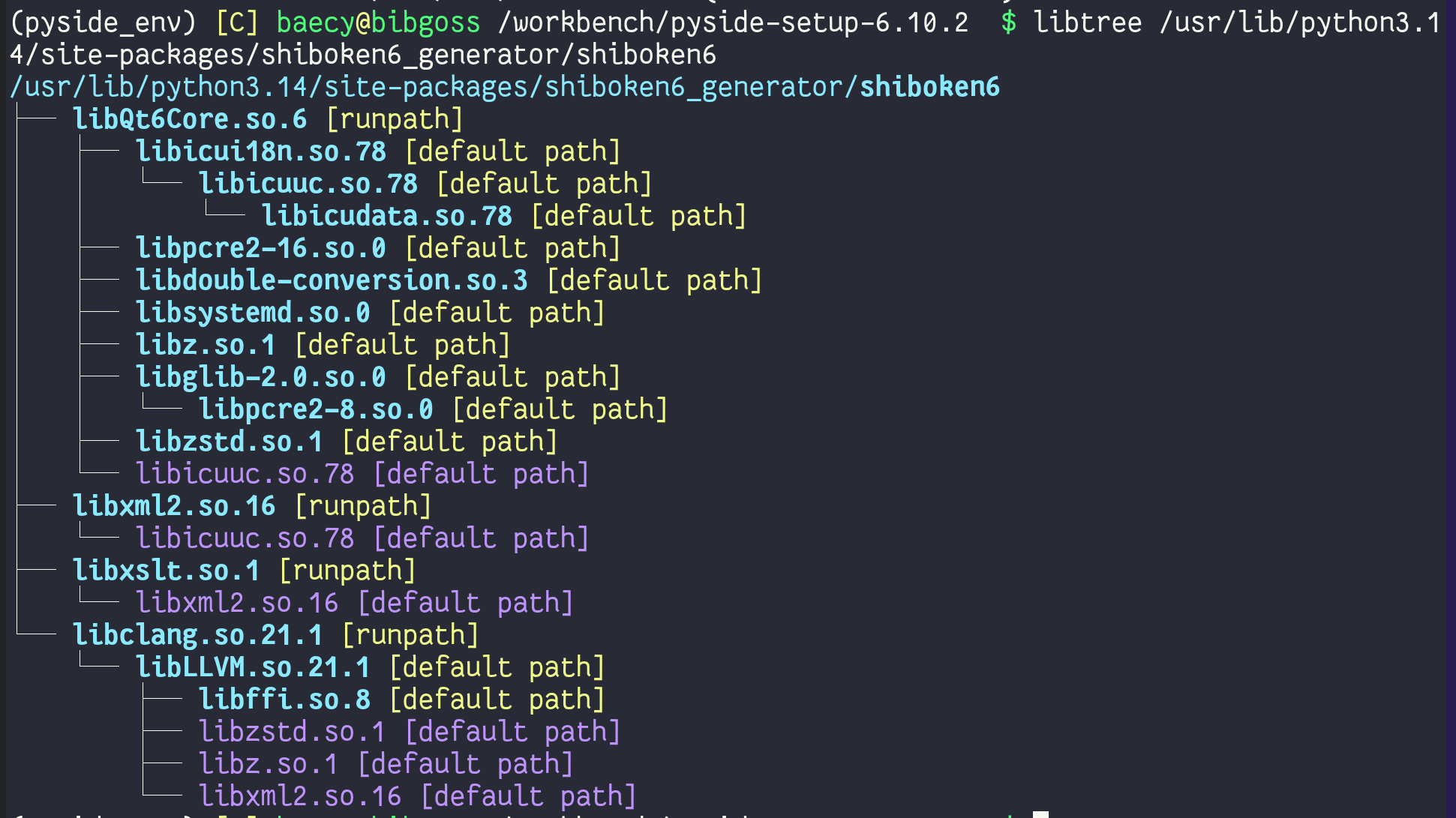This screenshot has height=818, width=1456.
Task: Select the libicui18n.so.78 entry
Action: [261, 151]
